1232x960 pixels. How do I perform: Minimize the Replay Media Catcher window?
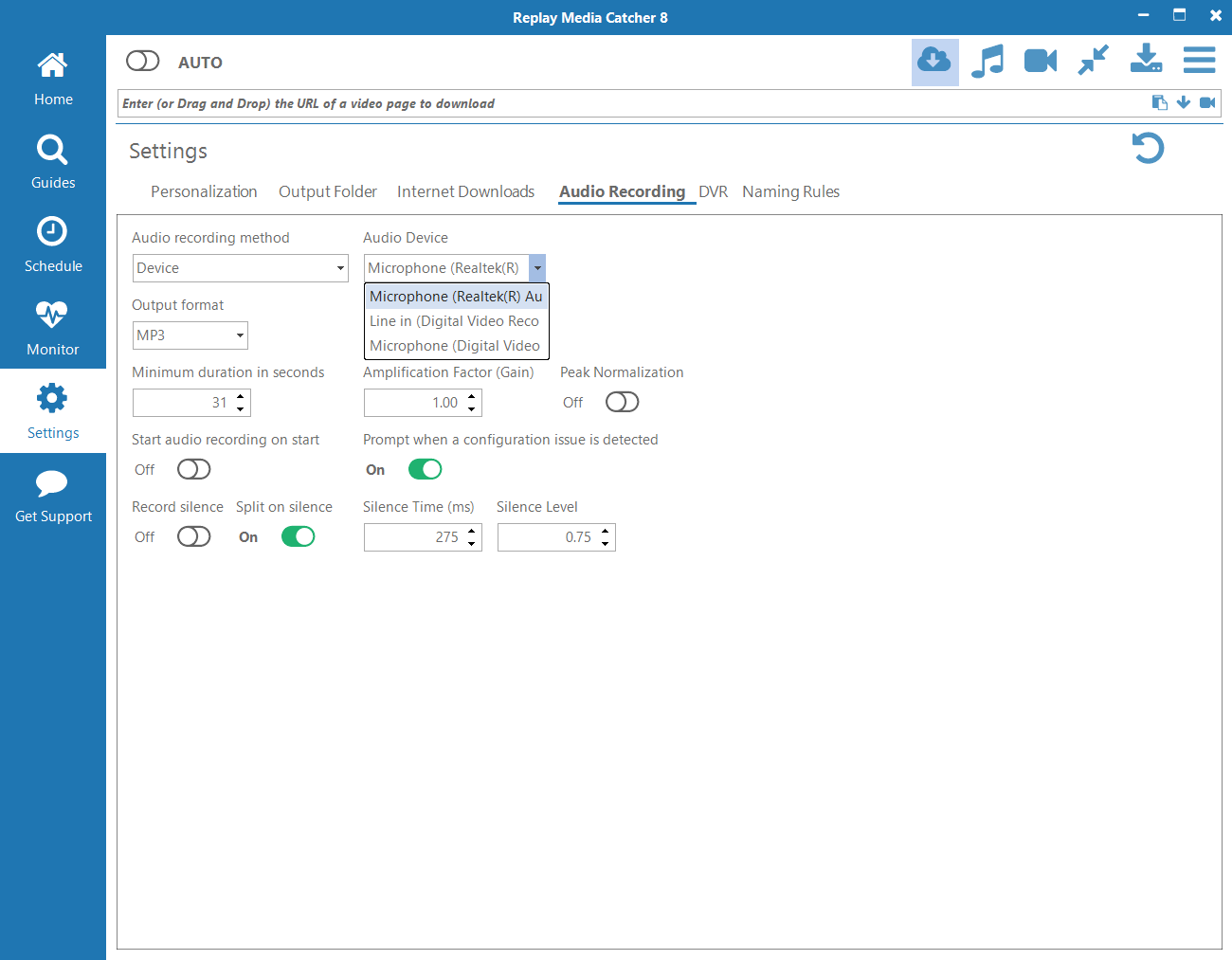(1144, 15)
